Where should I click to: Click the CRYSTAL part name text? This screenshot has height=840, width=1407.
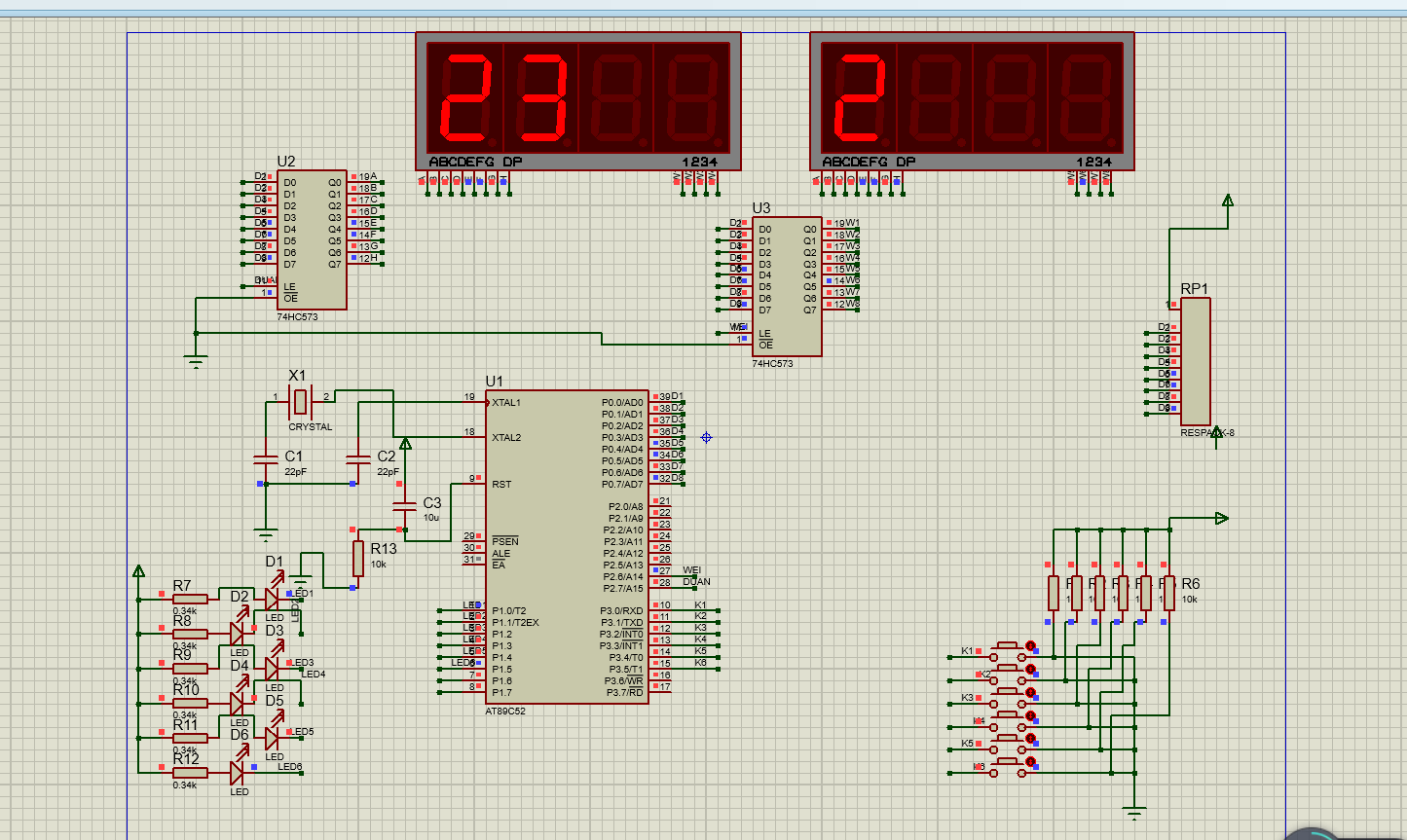tap(311, 426)
